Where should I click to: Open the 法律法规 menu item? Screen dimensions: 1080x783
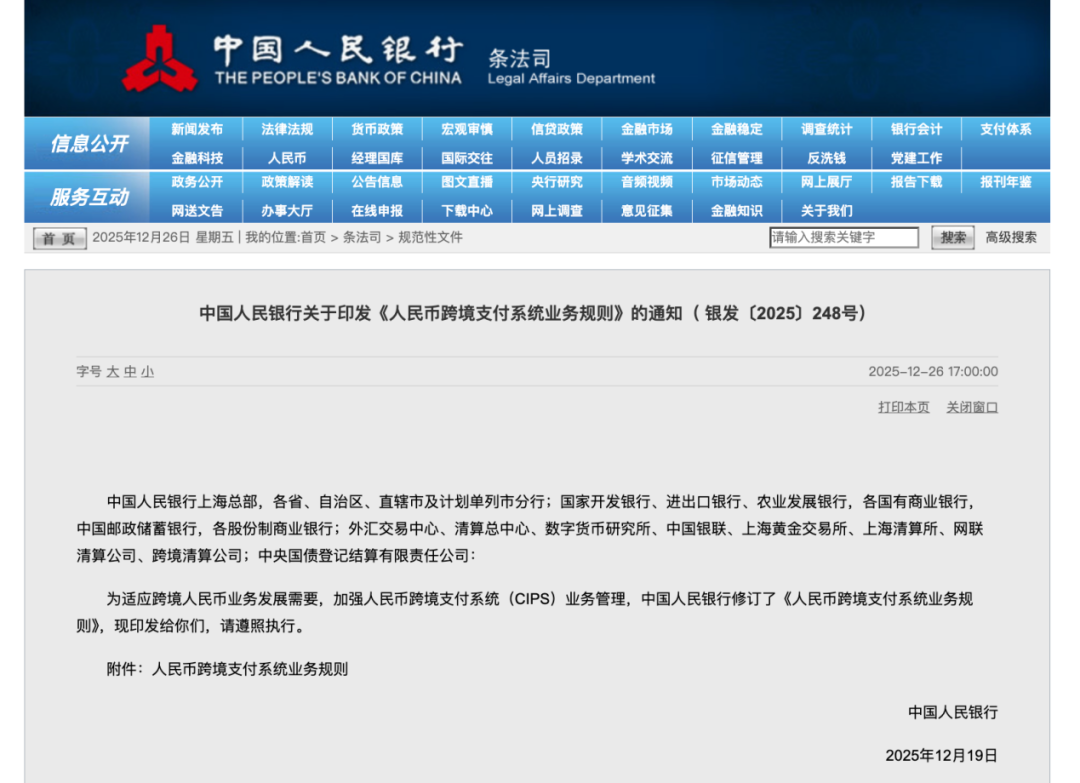(x=287, y=129)
